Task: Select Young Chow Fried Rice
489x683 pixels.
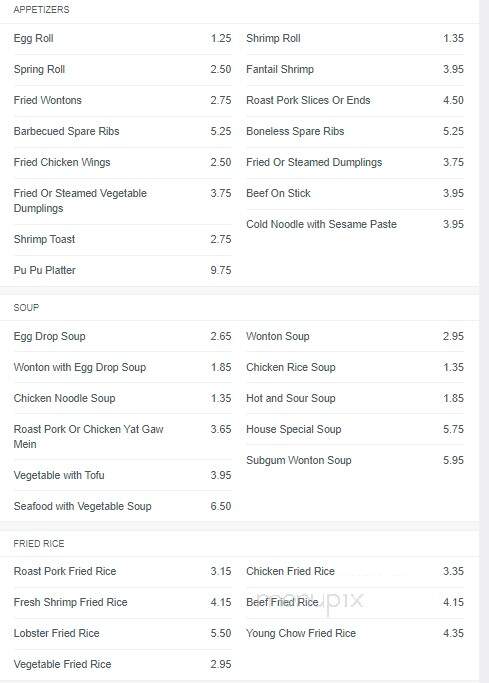Action: [355, 633]
